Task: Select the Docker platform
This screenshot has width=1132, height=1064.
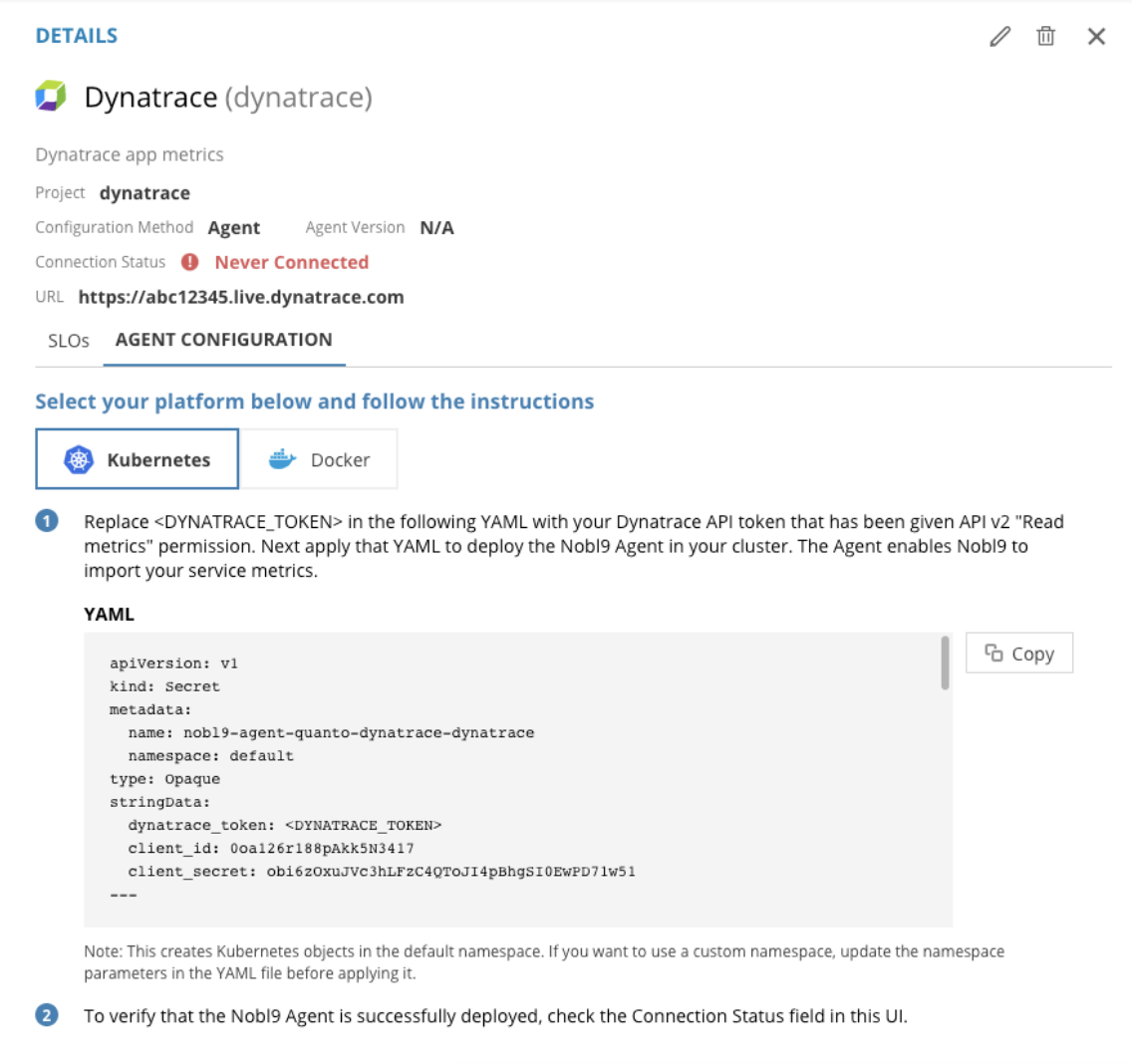Action: (x=319, y=459)
